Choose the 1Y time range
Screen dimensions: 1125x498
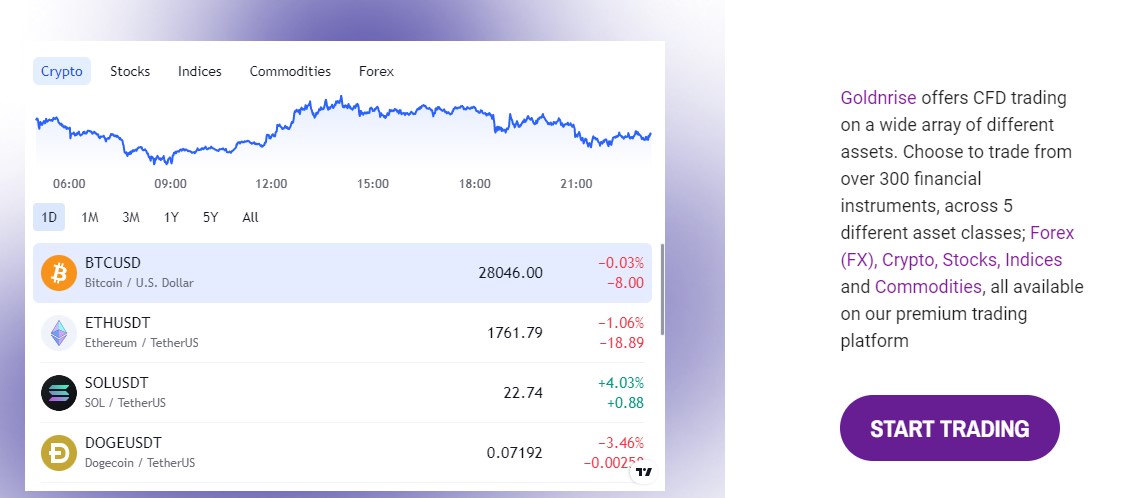coord(171,217)
